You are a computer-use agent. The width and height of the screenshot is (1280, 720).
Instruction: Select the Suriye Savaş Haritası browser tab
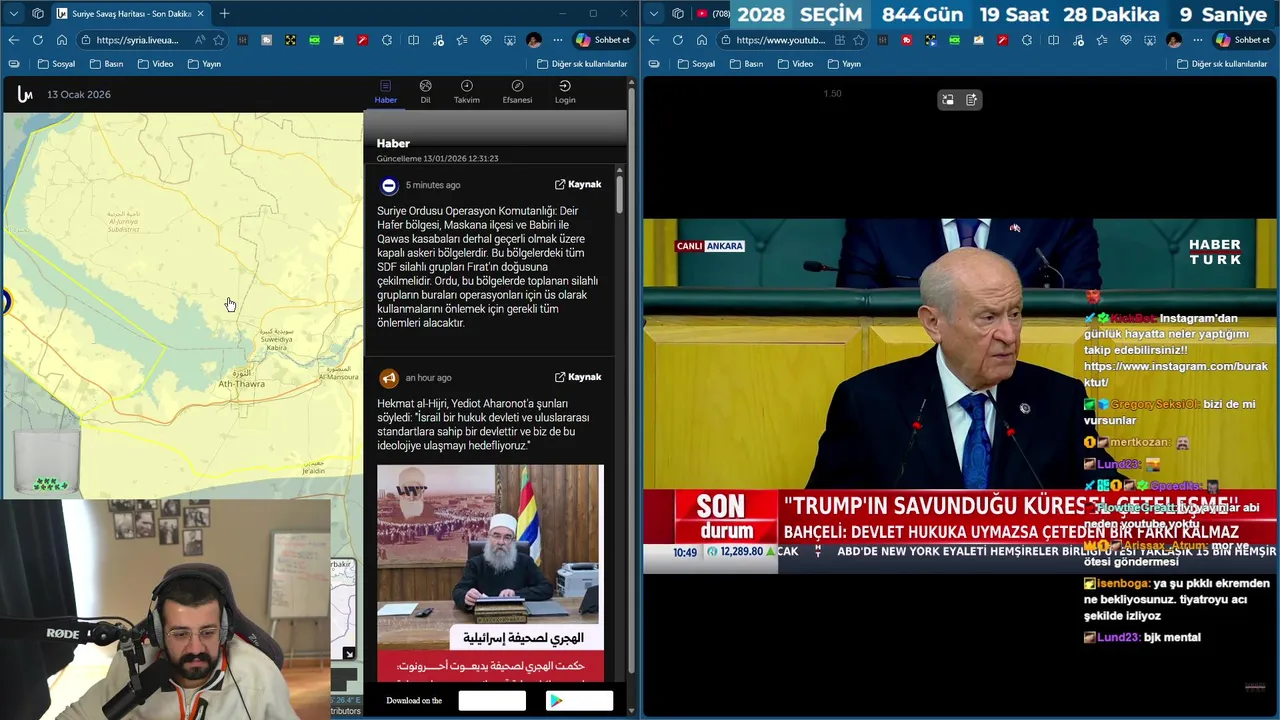coord(130,13)
